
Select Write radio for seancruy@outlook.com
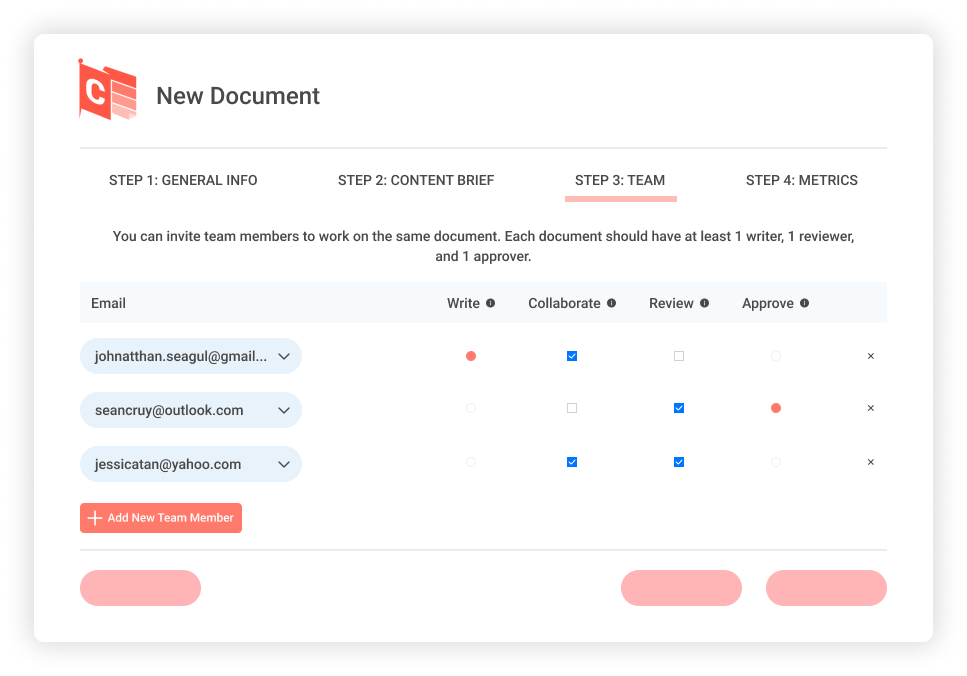pos(471,408)
